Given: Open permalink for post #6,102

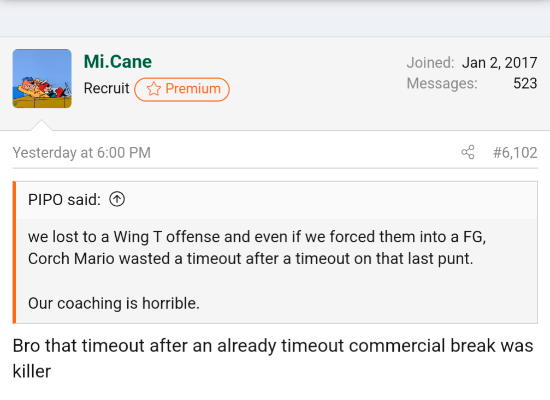Looking at the screenshot, I should [515, 153].
